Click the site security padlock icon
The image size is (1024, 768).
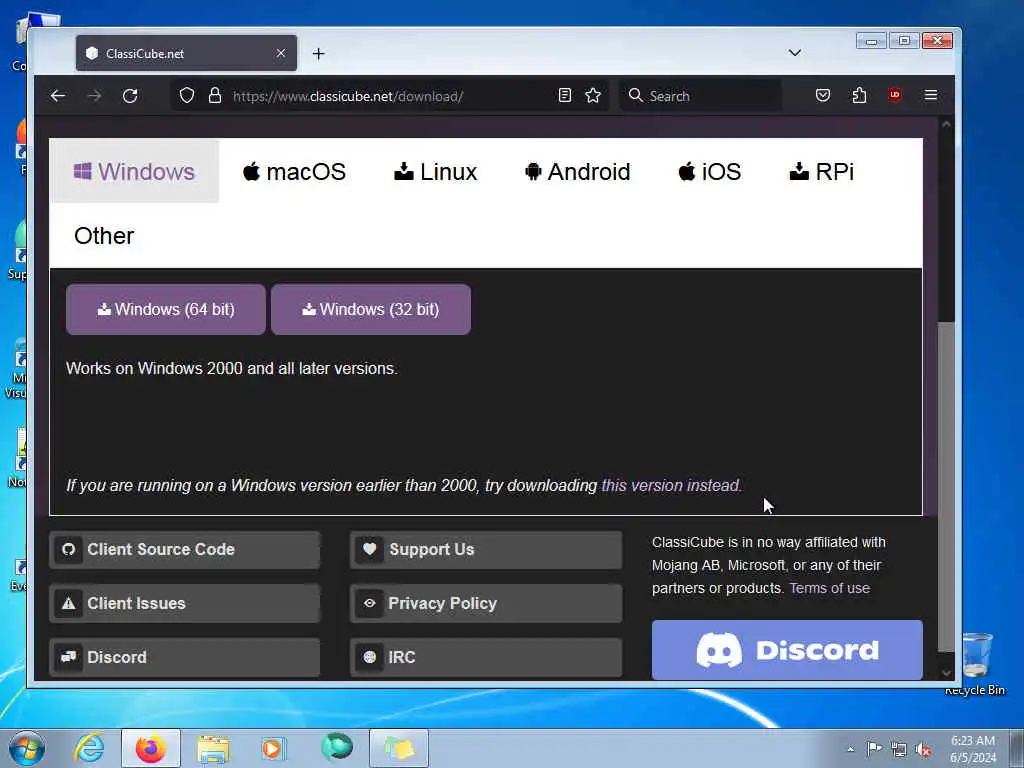tap(215, 96)
